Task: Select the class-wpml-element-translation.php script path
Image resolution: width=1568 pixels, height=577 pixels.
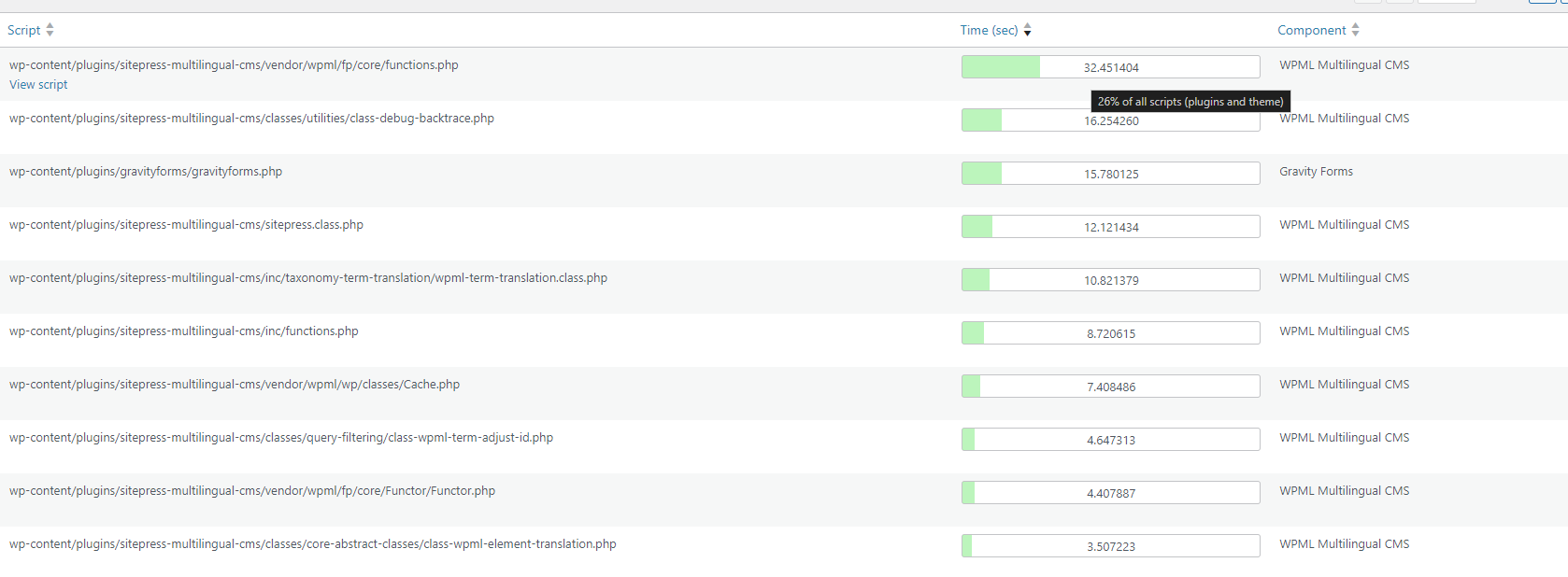Action: (x=313, y=544)
